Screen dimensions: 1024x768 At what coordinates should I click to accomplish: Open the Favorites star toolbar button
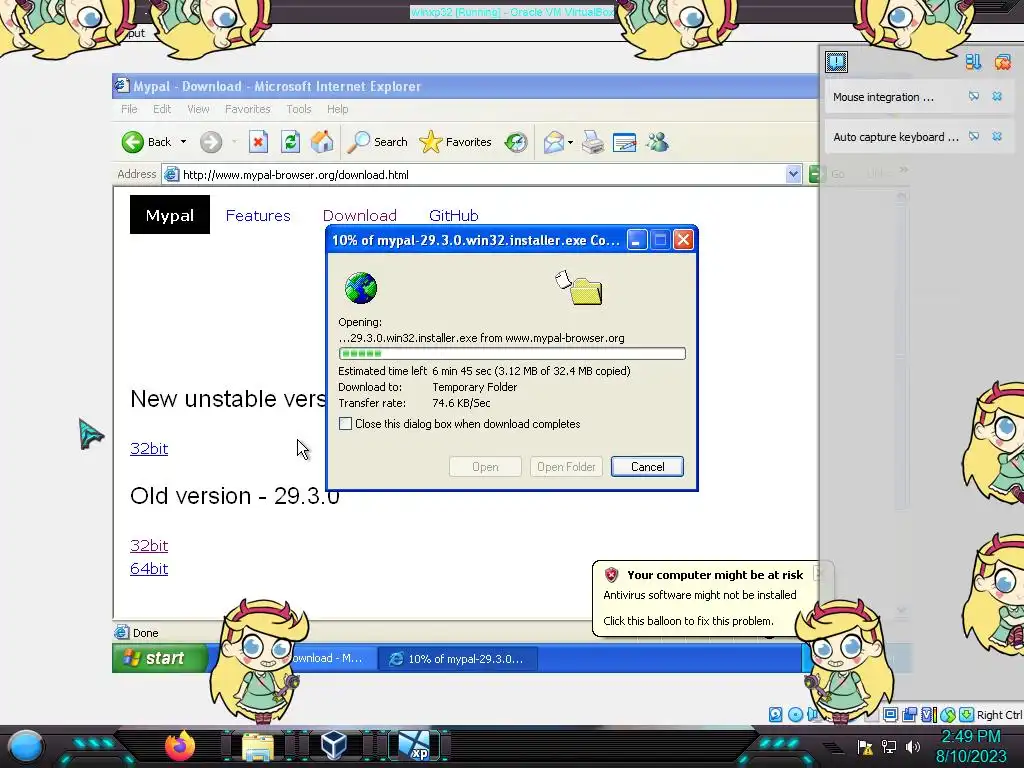click(455, 142)
